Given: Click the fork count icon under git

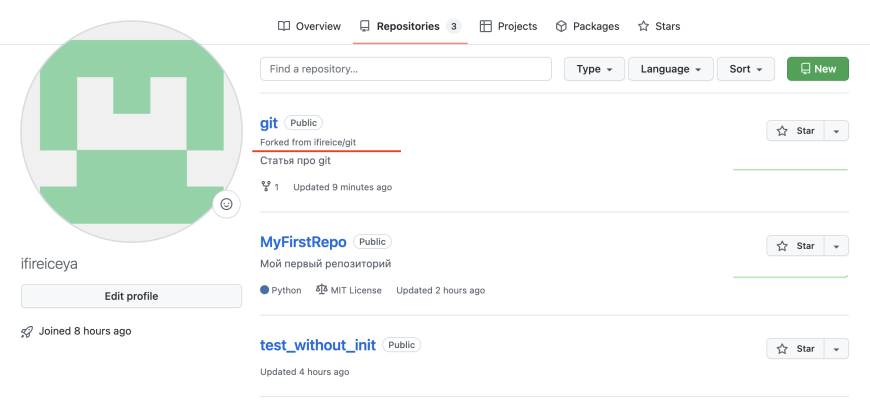Looking at the screenshot, I should [266, 187].
